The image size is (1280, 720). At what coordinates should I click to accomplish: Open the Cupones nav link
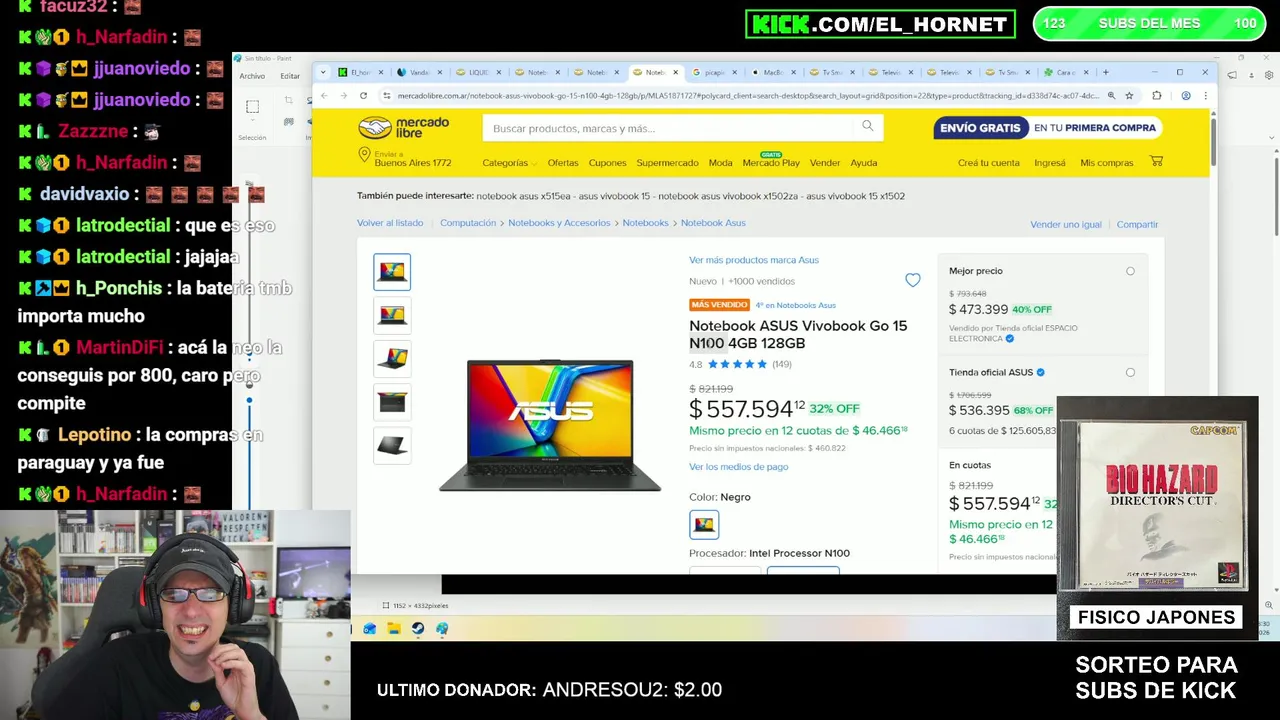607,163
